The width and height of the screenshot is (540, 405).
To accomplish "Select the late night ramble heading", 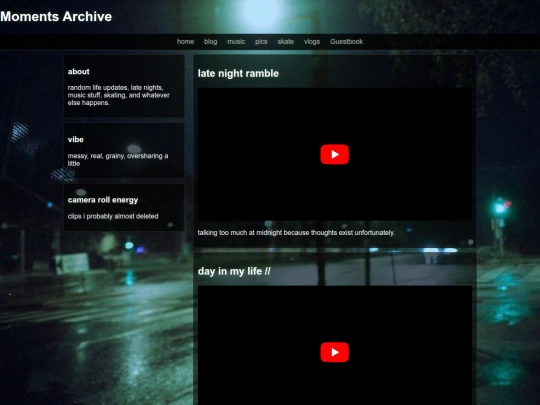I will coord(238,73).
